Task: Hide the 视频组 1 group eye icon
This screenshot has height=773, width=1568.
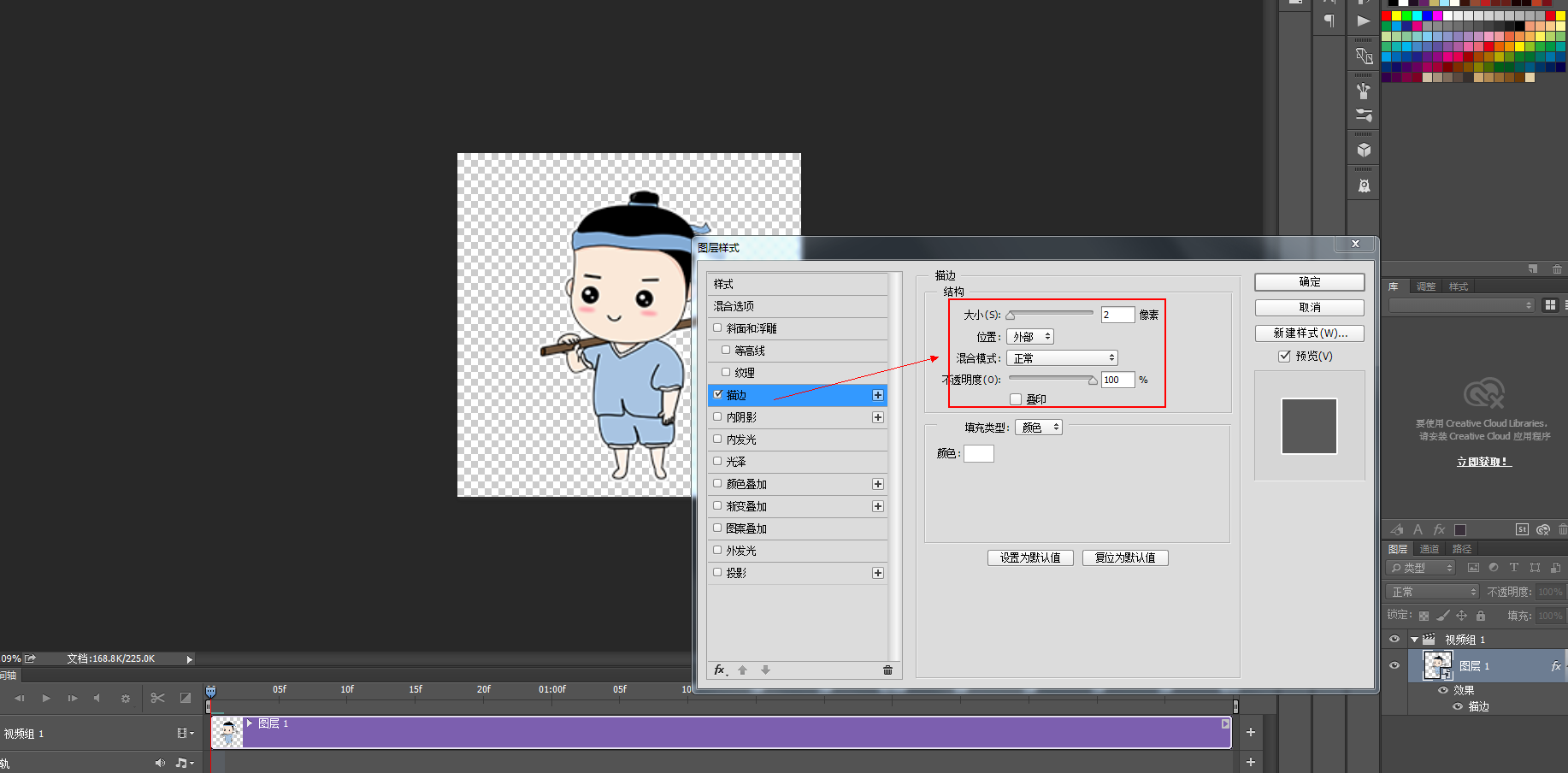Action: [x=1394, y=639]
